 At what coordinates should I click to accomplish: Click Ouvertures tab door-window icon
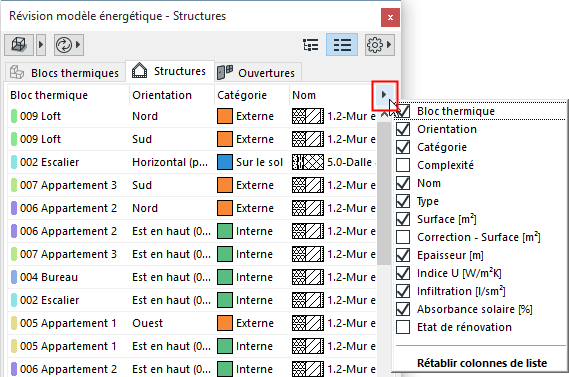coord(225,72)
